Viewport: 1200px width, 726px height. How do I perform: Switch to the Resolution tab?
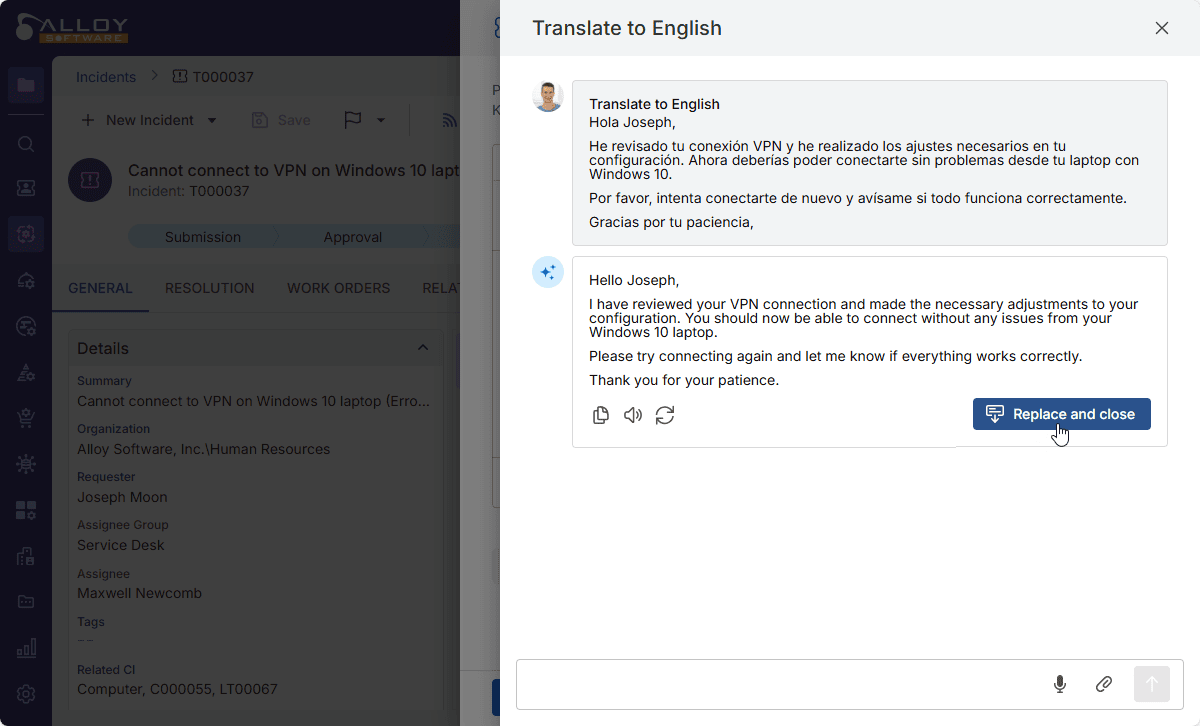(210, 288)
